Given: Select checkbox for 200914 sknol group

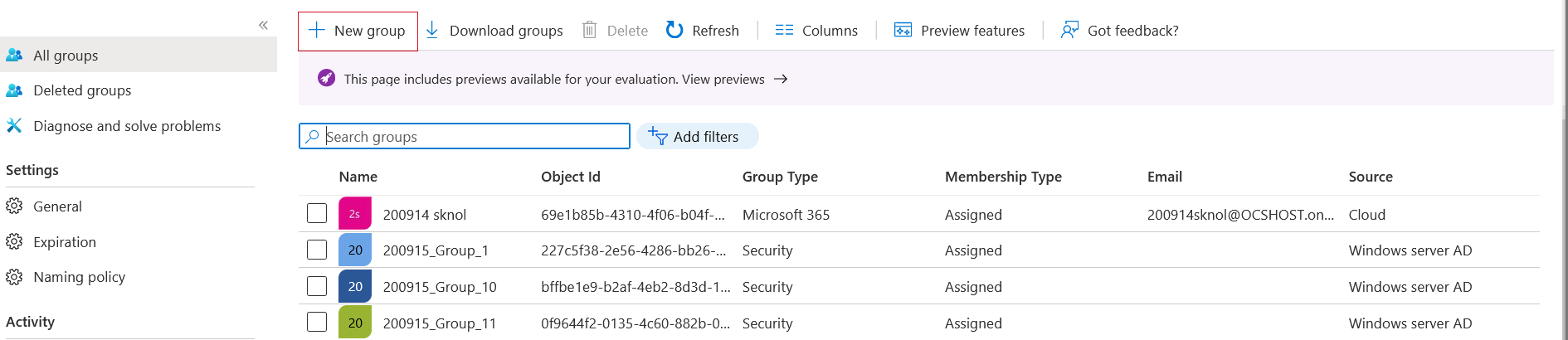Looking at the screenshot, I should 317,214.
